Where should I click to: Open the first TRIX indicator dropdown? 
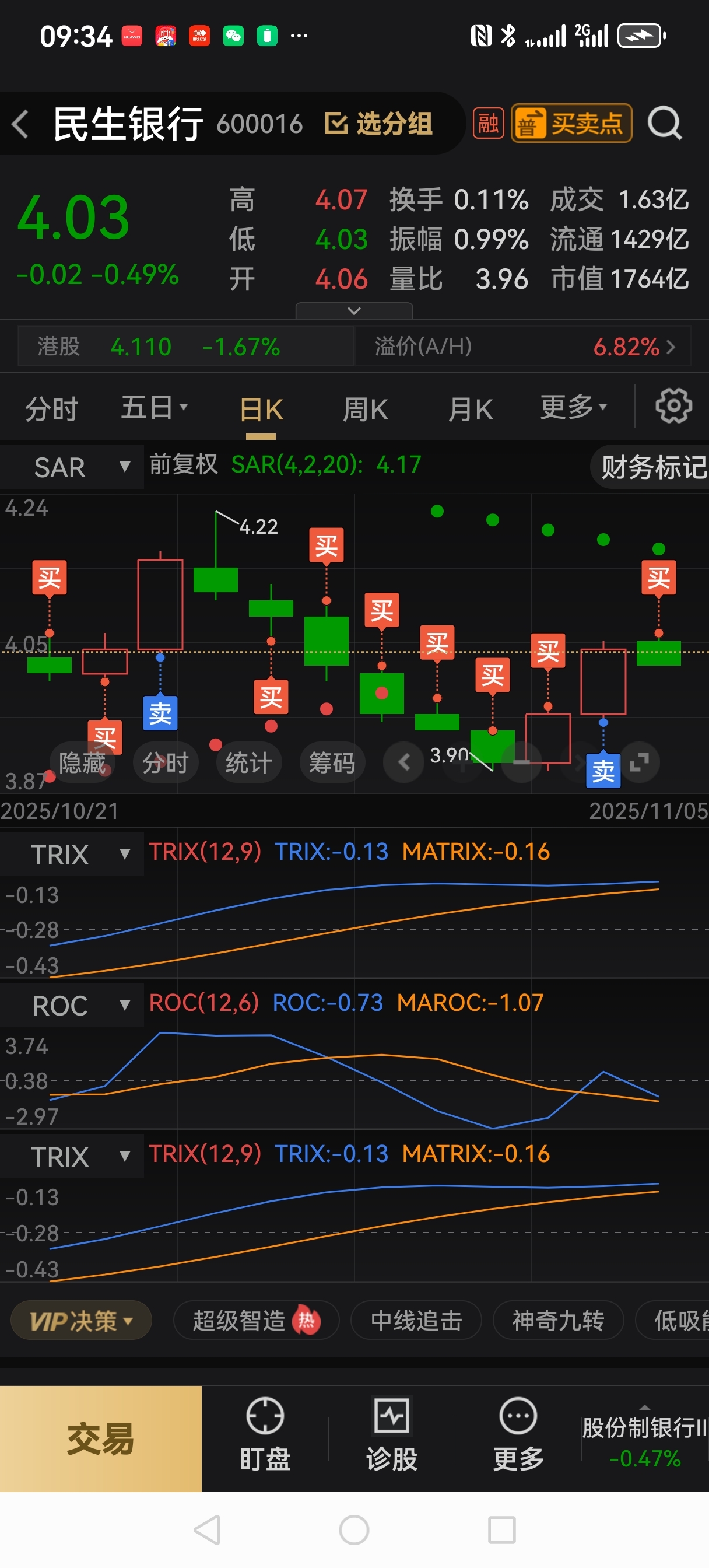[72, 854]
